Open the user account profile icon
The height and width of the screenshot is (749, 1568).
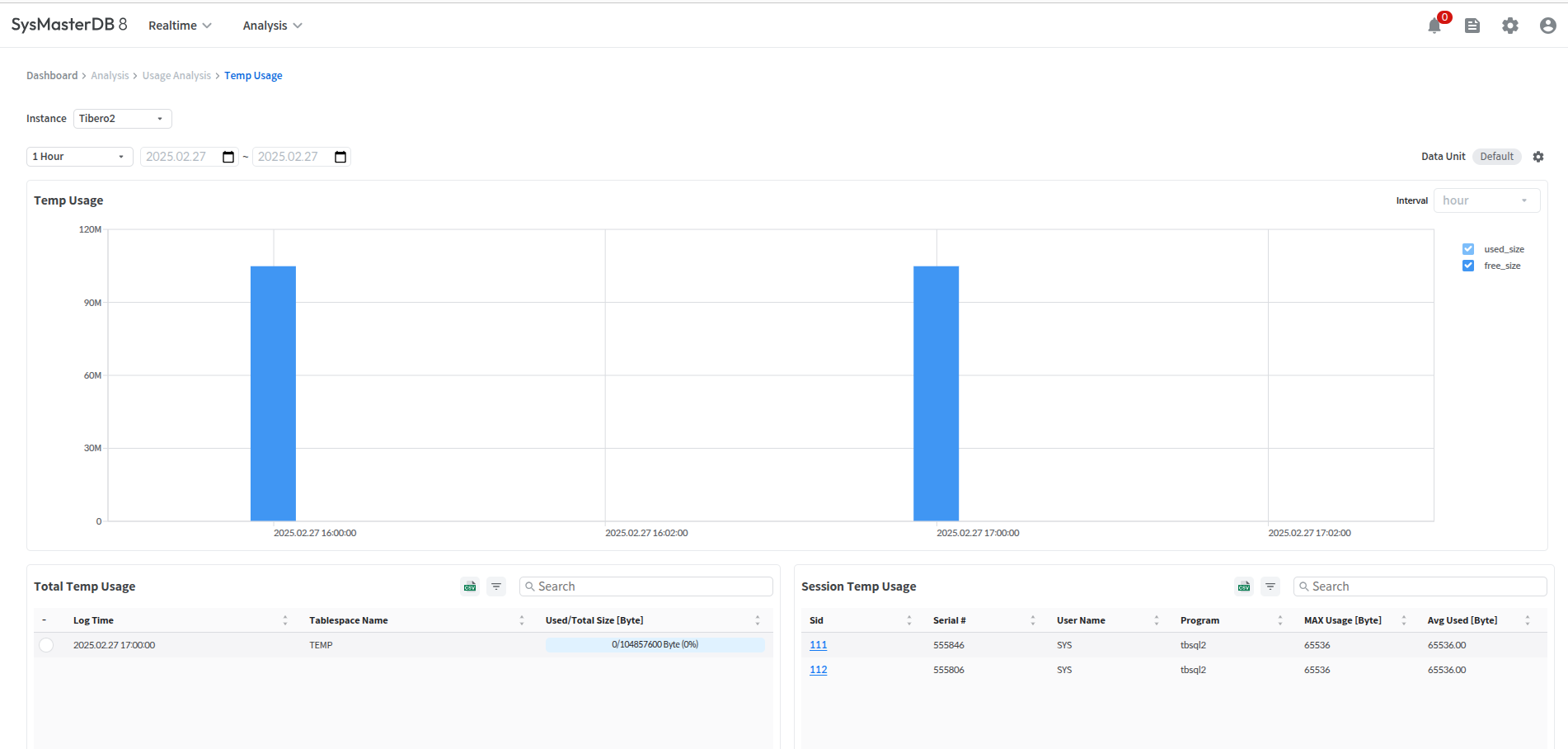1548,26
